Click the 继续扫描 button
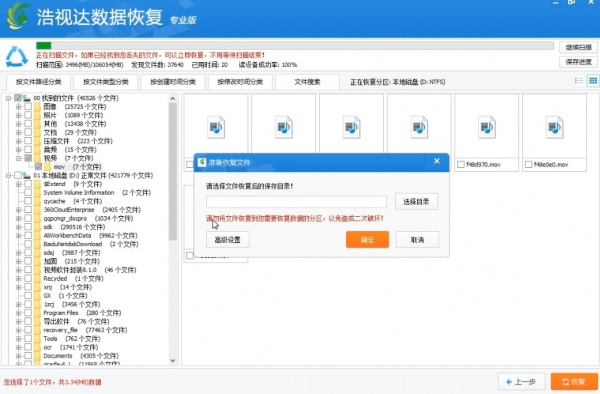Image resolution: width=600 pixels, height=394 pixels. coord(578,47)
